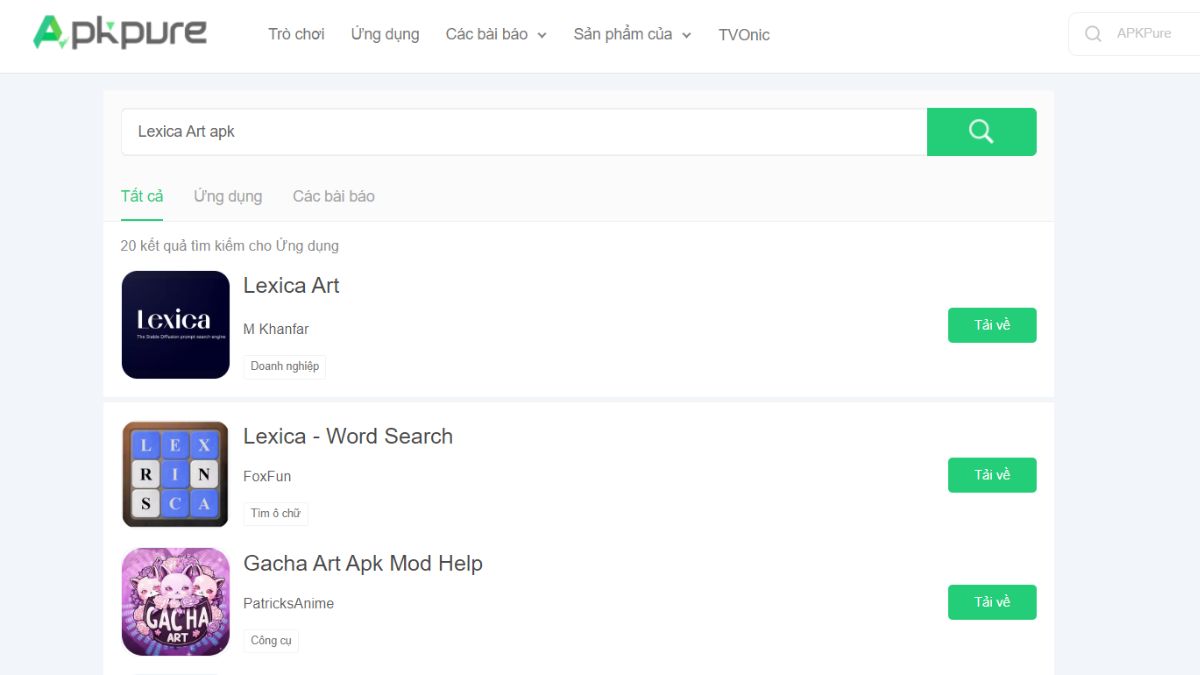Click Tải về for Lexica Art
1200x675 pixels.
[991, 325]
